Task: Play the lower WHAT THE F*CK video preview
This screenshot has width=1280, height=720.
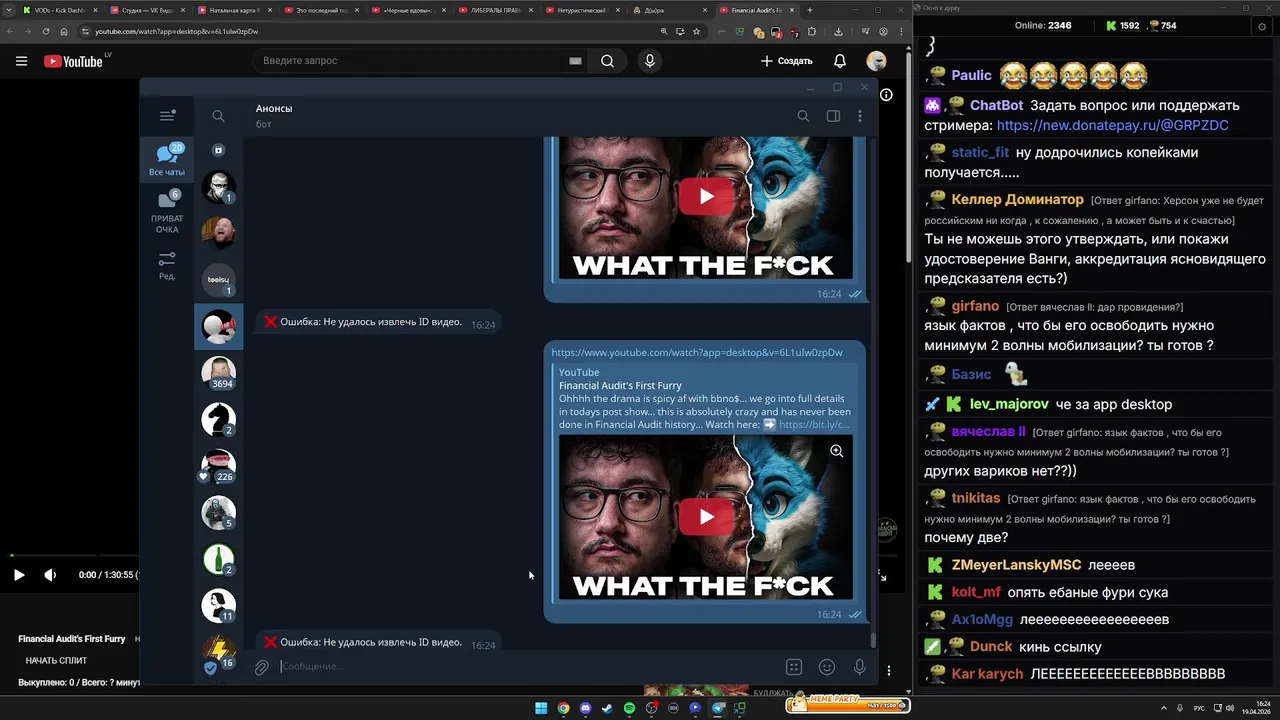Action: tap(706, 516)
